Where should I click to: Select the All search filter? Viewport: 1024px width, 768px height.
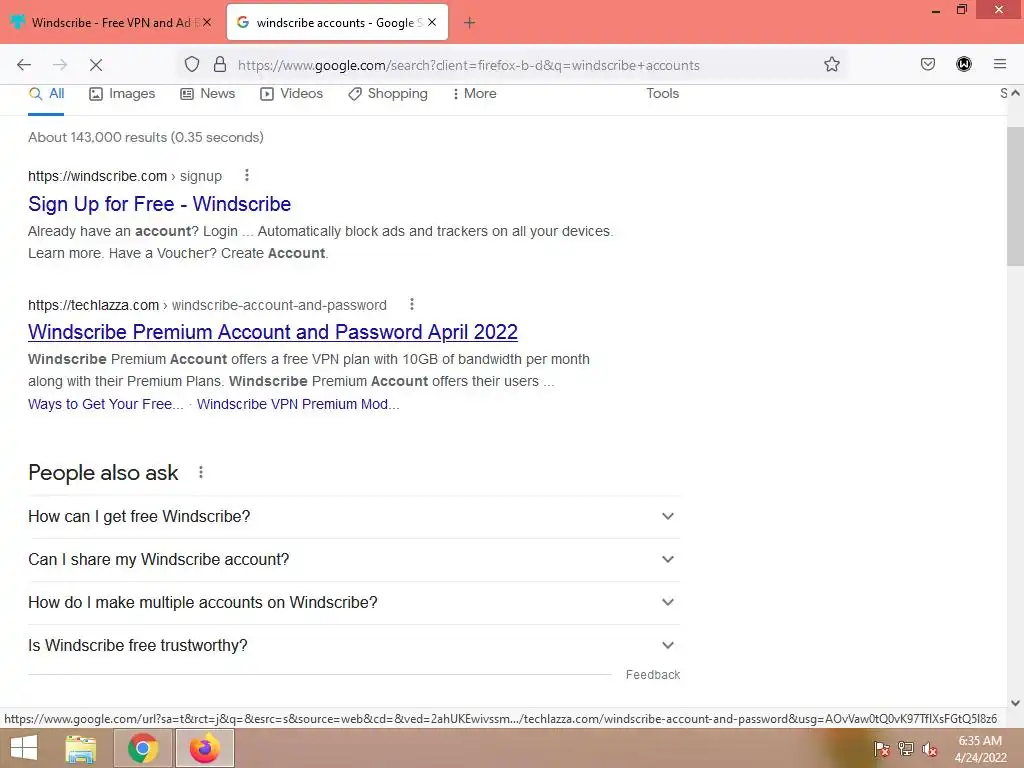point(46,93)
